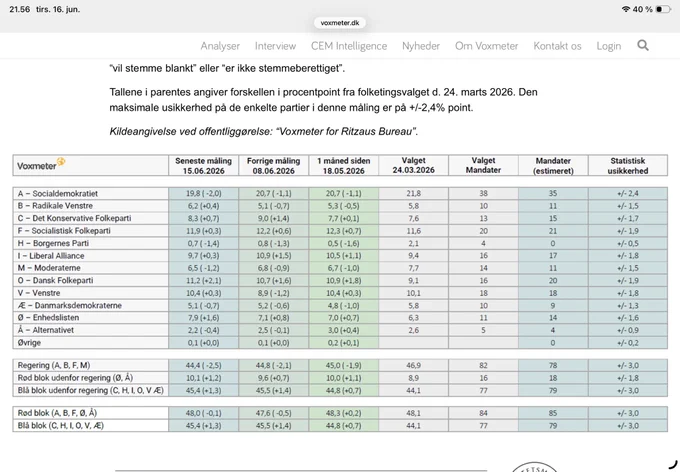The width and height of the screenshot is (680, 472).
Task: Click the 'Mandater (estimeret)' column header
Action: pyautogui.click(x=553, y=165)
